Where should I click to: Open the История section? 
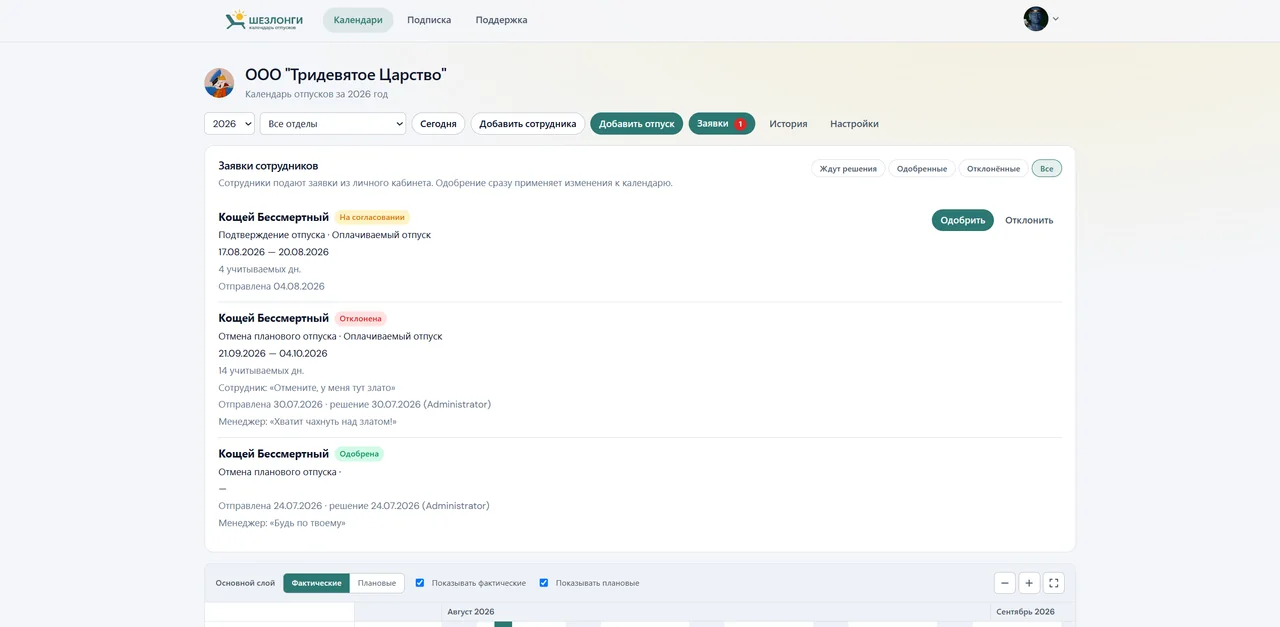click(x=788, y=124)
